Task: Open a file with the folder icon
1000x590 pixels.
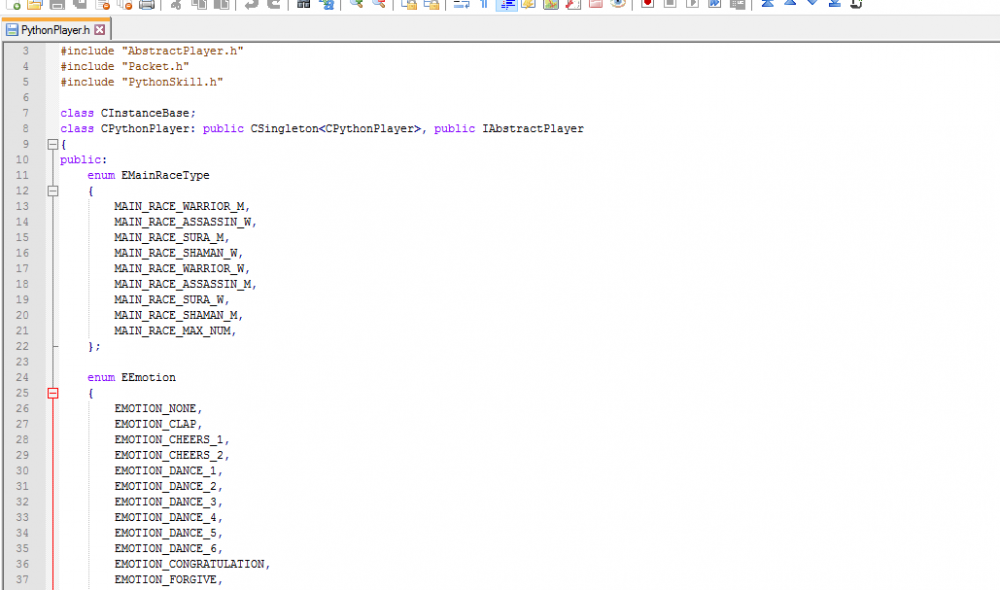Action: pos(35,4)
